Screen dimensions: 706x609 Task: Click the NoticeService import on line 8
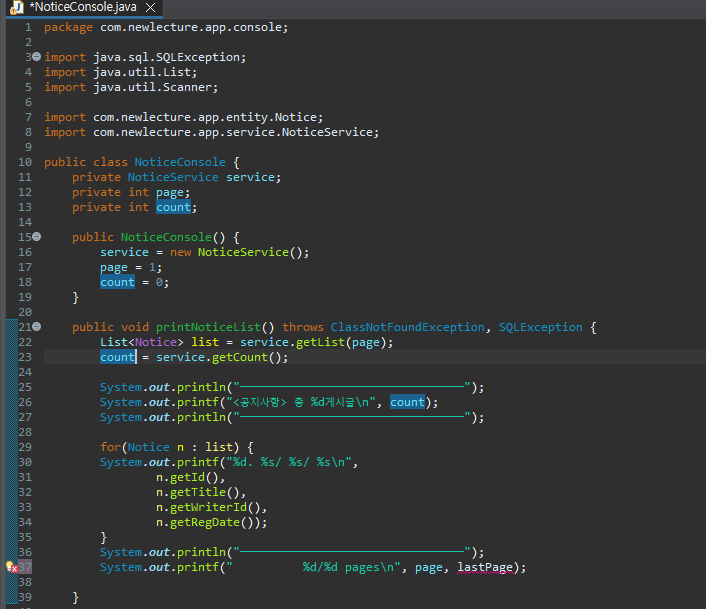click(236, 132)
